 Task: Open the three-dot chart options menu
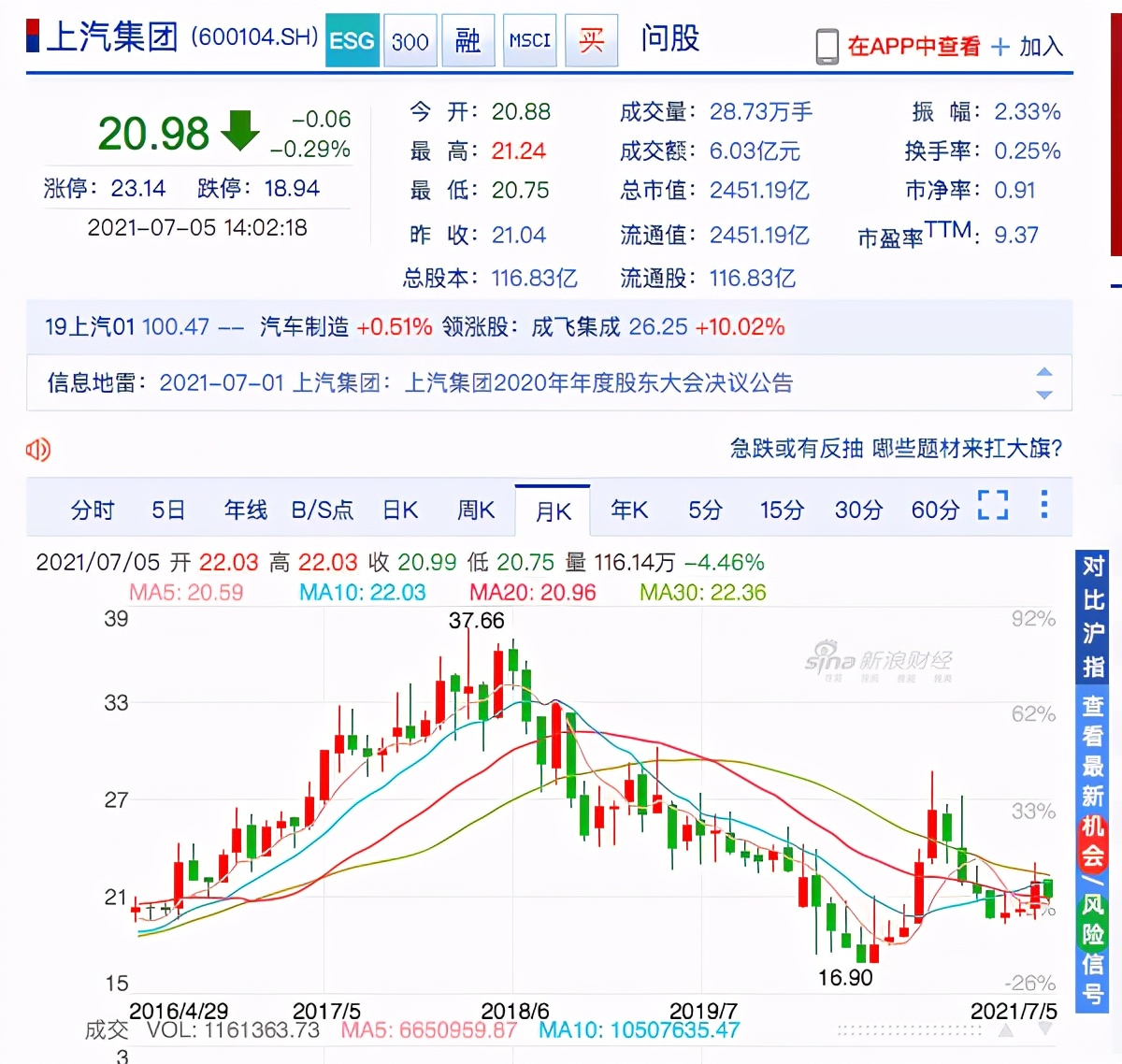point(1044,504)
